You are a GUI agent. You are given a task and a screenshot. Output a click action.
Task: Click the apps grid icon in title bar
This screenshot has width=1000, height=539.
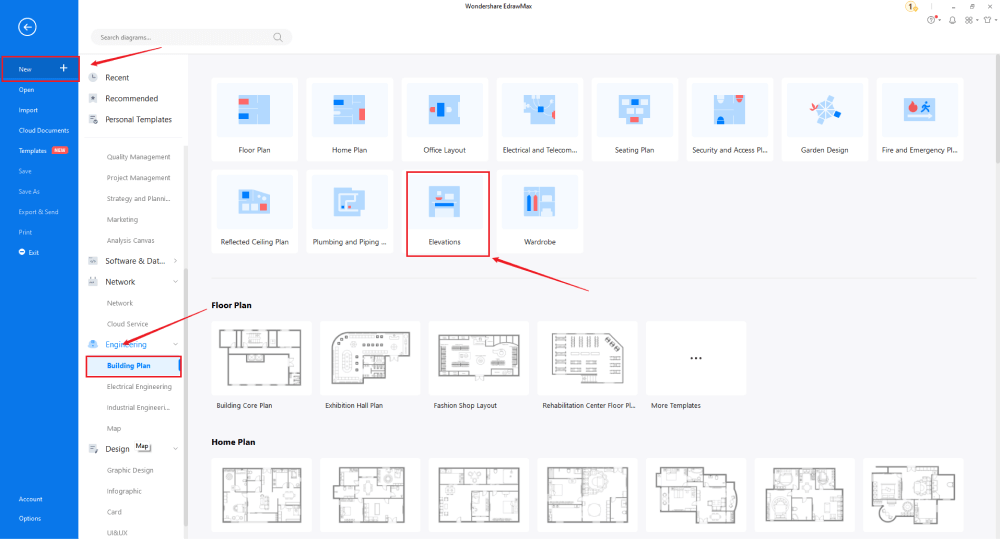969,20
